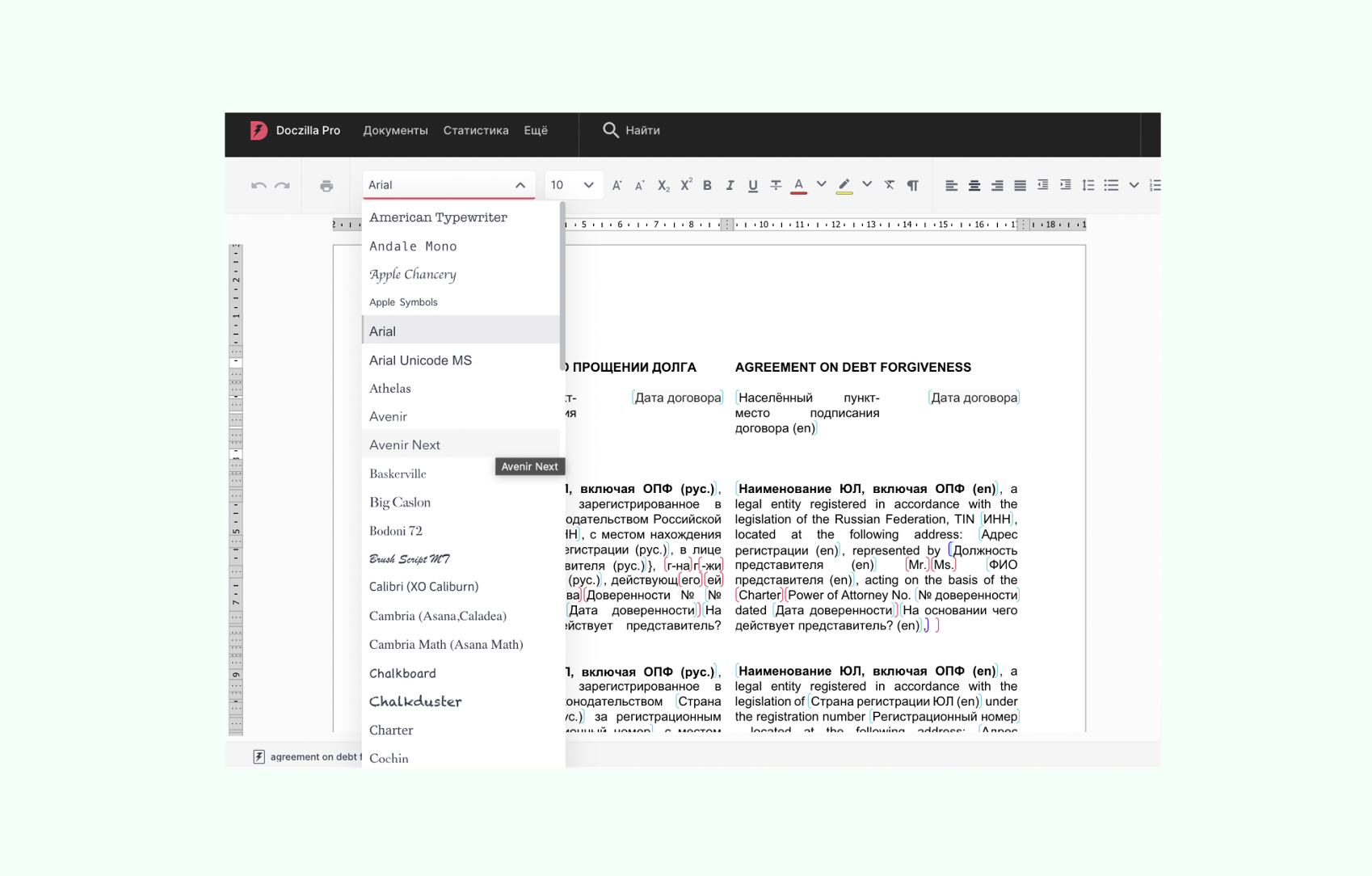The height and width of the screenshot is (876, 1372).
Task: Justify text alignment
Action: click(x=1020, y=185)
